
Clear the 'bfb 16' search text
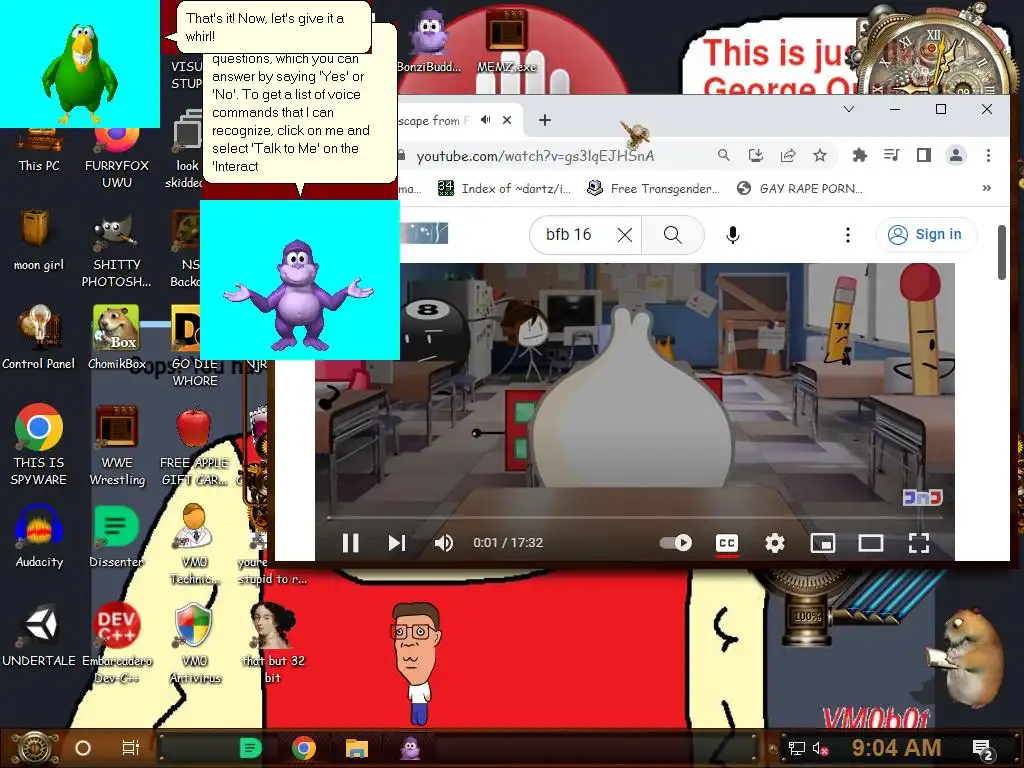pyautogui.click(x=625, y=235)
